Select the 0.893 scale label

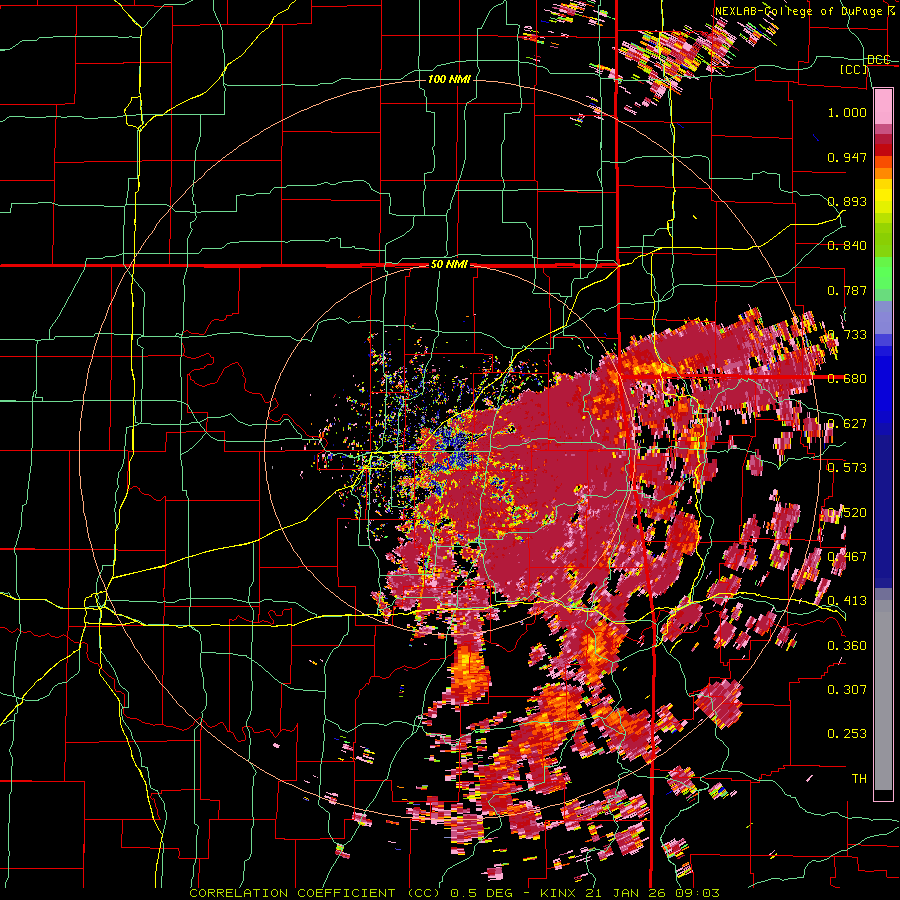pos(847,201)
